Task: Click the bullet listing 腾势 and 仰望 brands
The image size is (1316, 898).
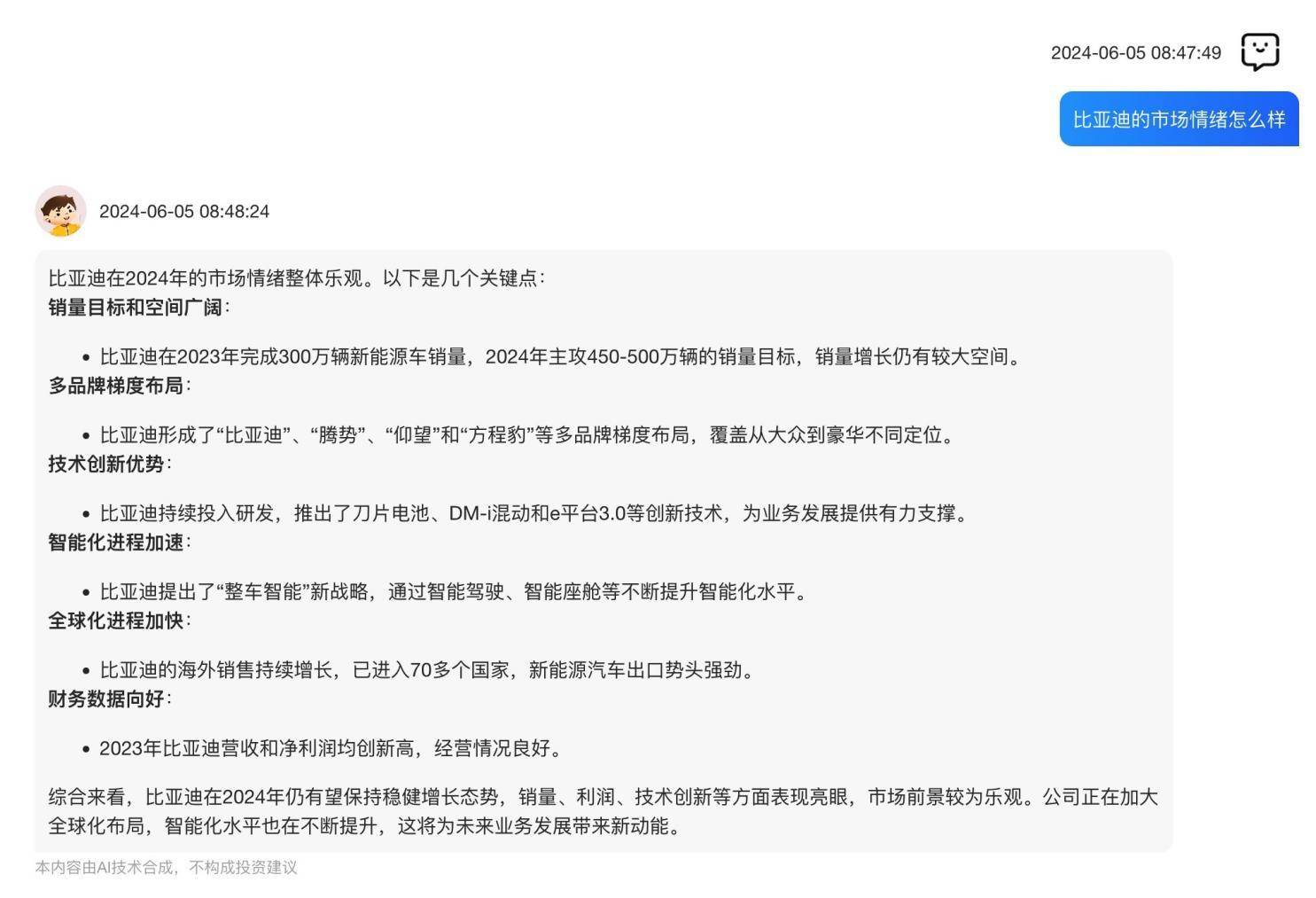Action: [x=527, y=435]
